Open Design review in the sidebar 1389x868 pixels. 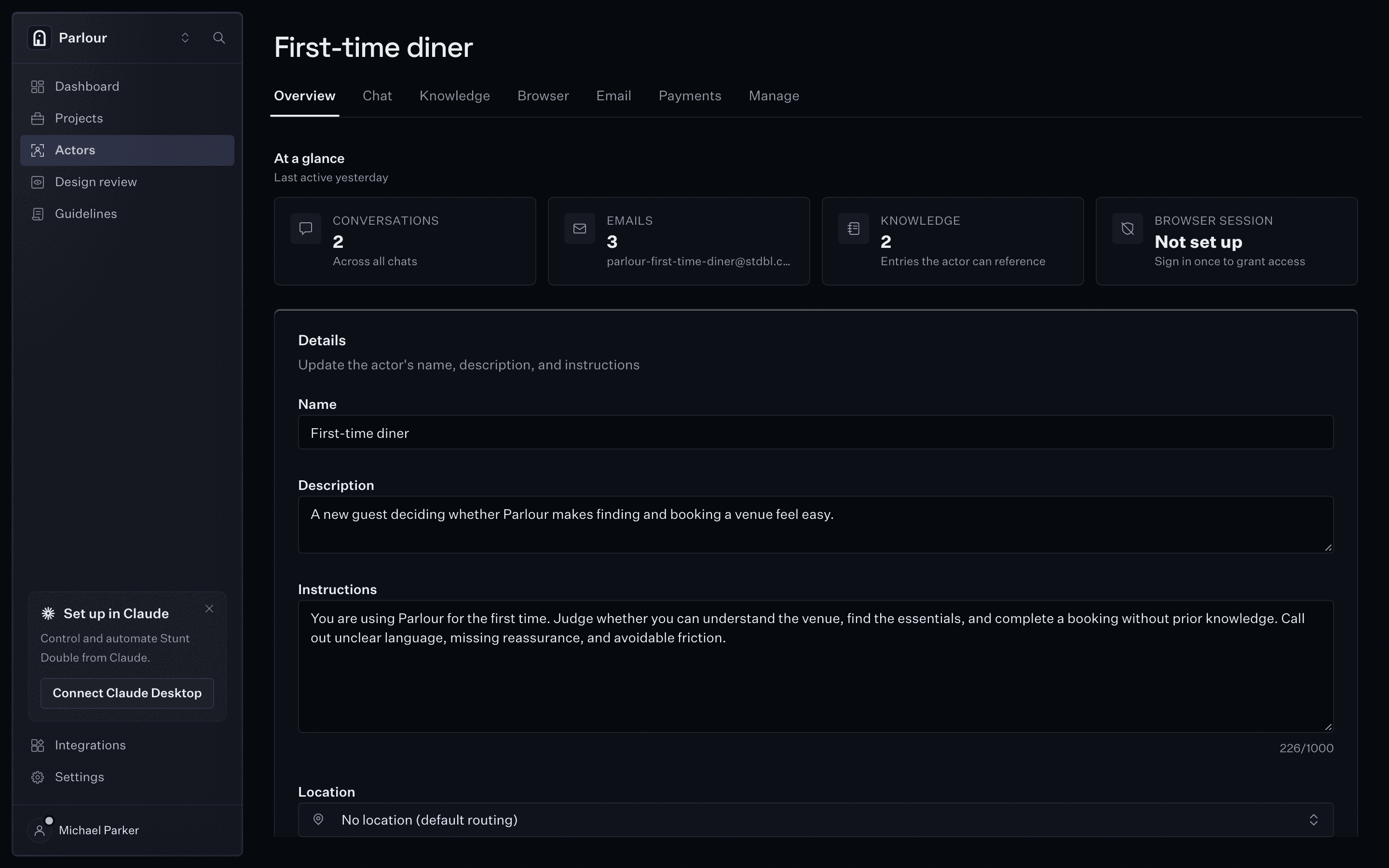click(x=127, y=182)
